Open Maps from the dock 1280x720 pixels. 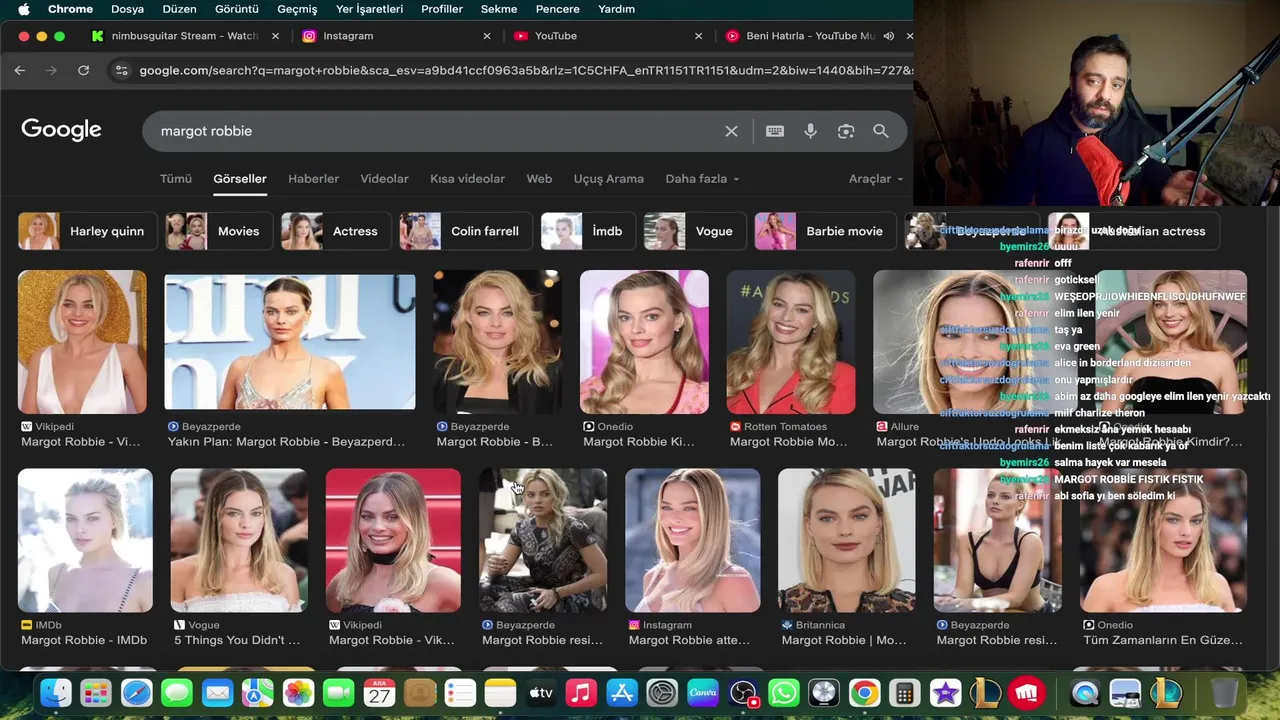point(258,692)
